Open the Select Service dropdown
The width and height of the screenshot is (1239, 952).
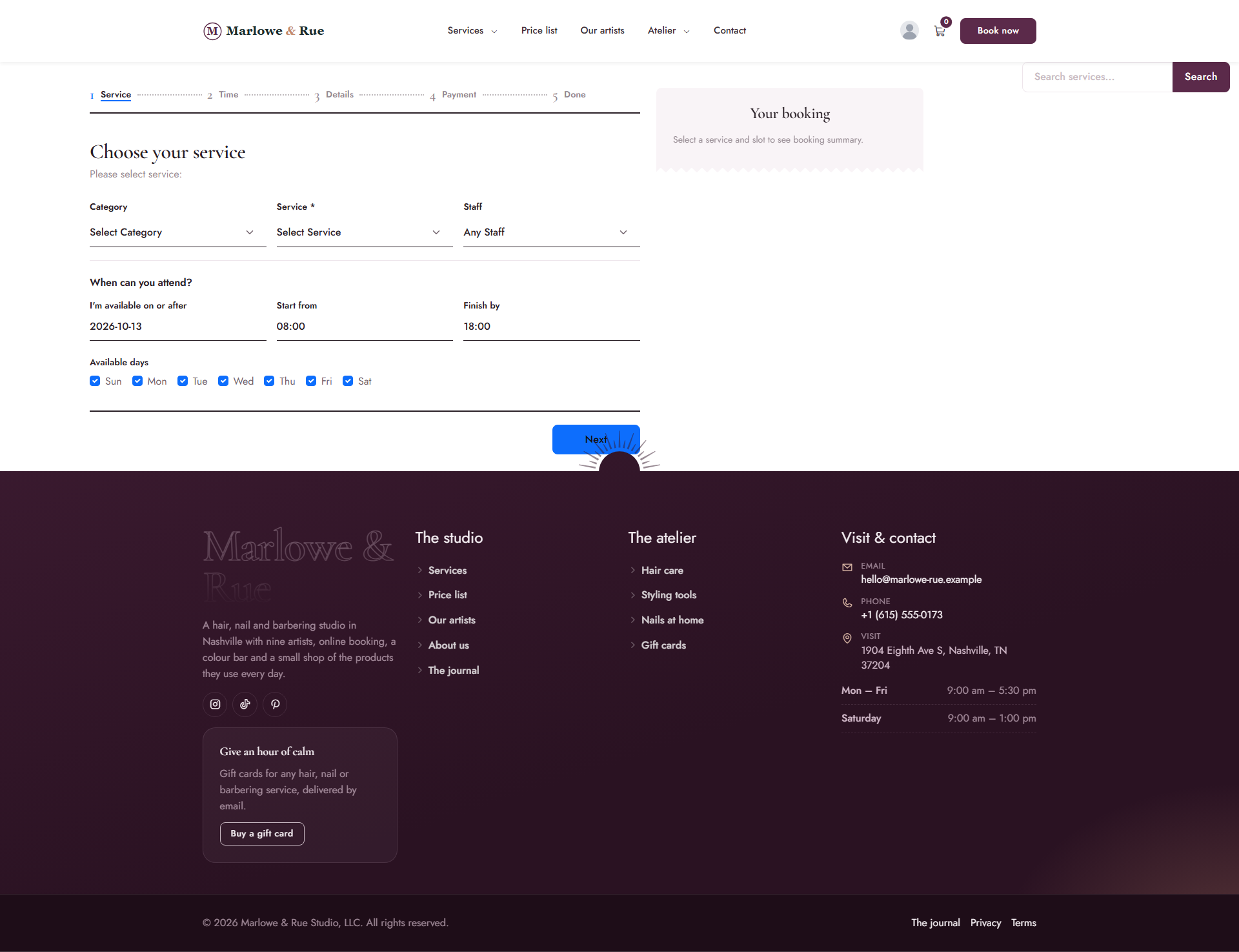365,232
